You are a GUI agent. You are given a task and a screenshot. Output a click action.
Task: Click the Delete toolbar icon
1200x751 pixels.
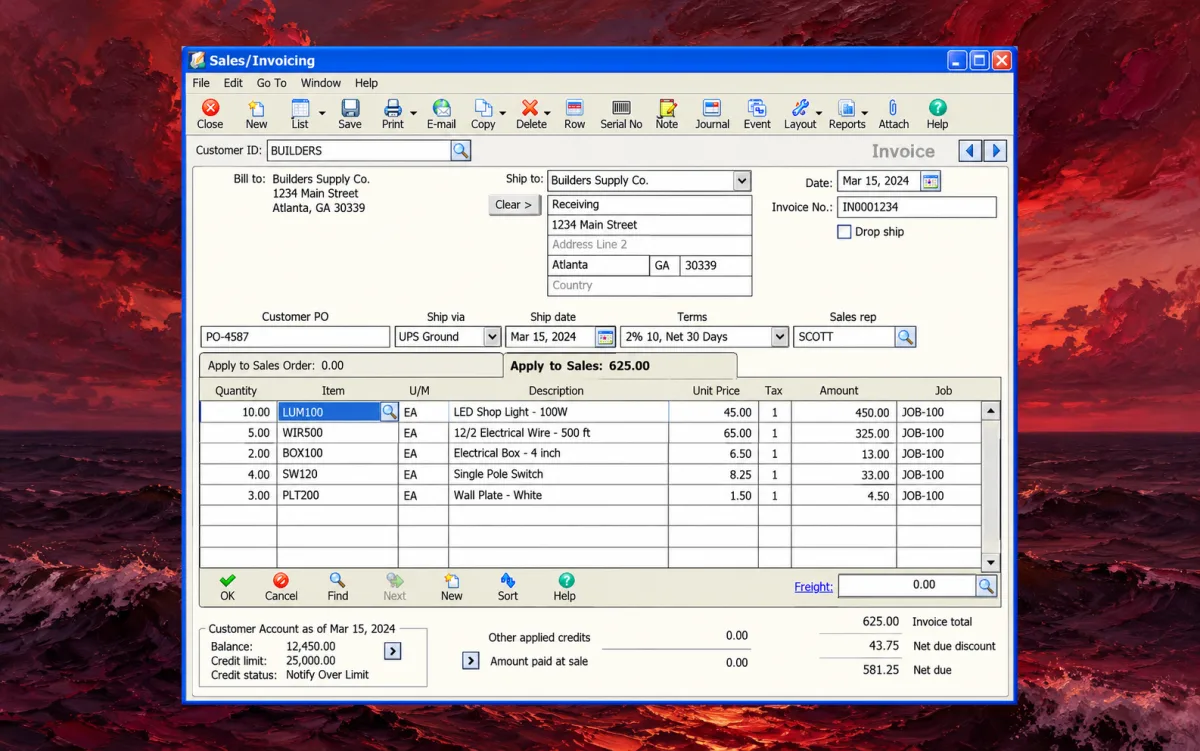coord(529,108)
